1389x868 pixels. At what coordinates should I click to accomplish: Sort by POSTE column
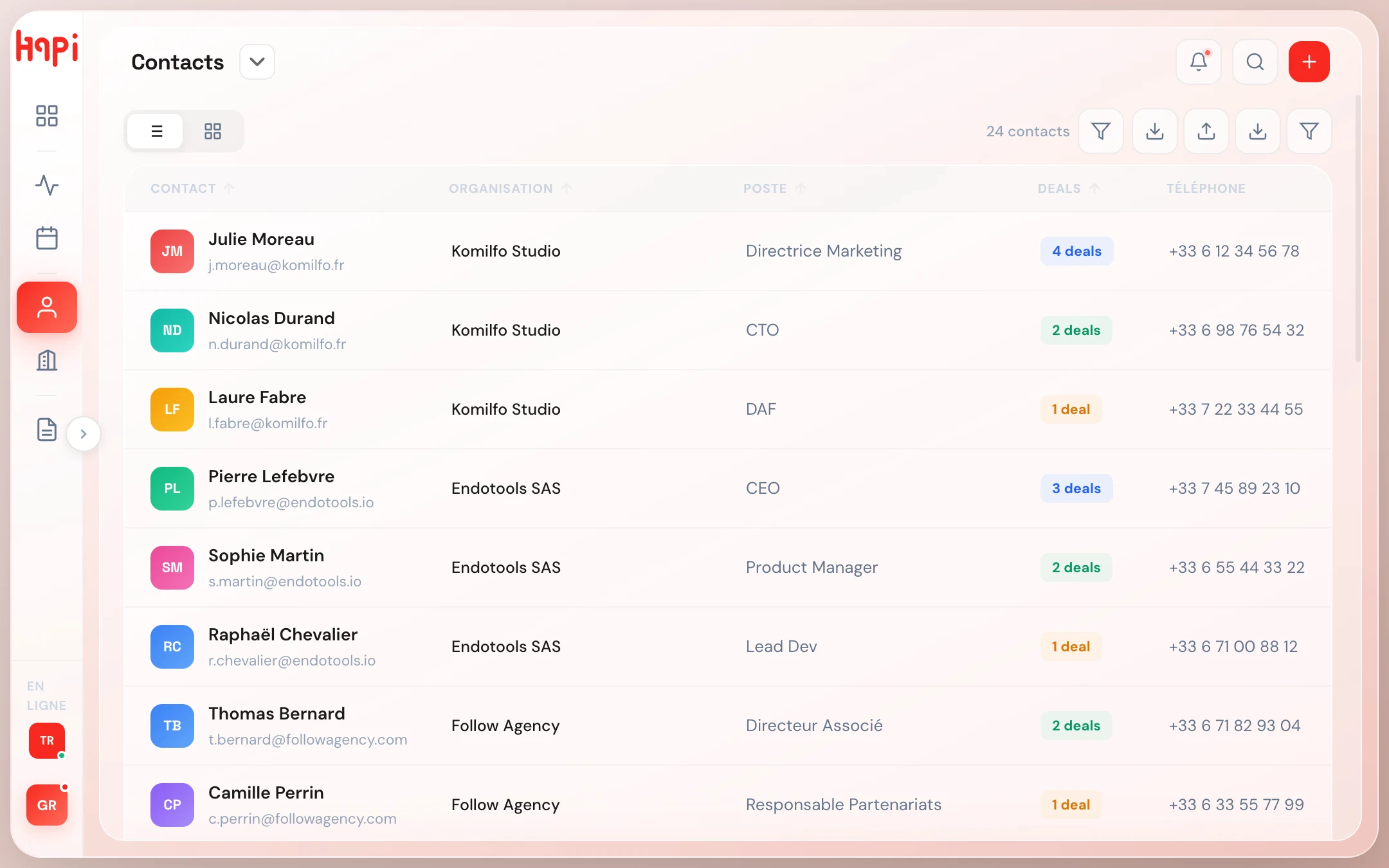tap(774, 188)
